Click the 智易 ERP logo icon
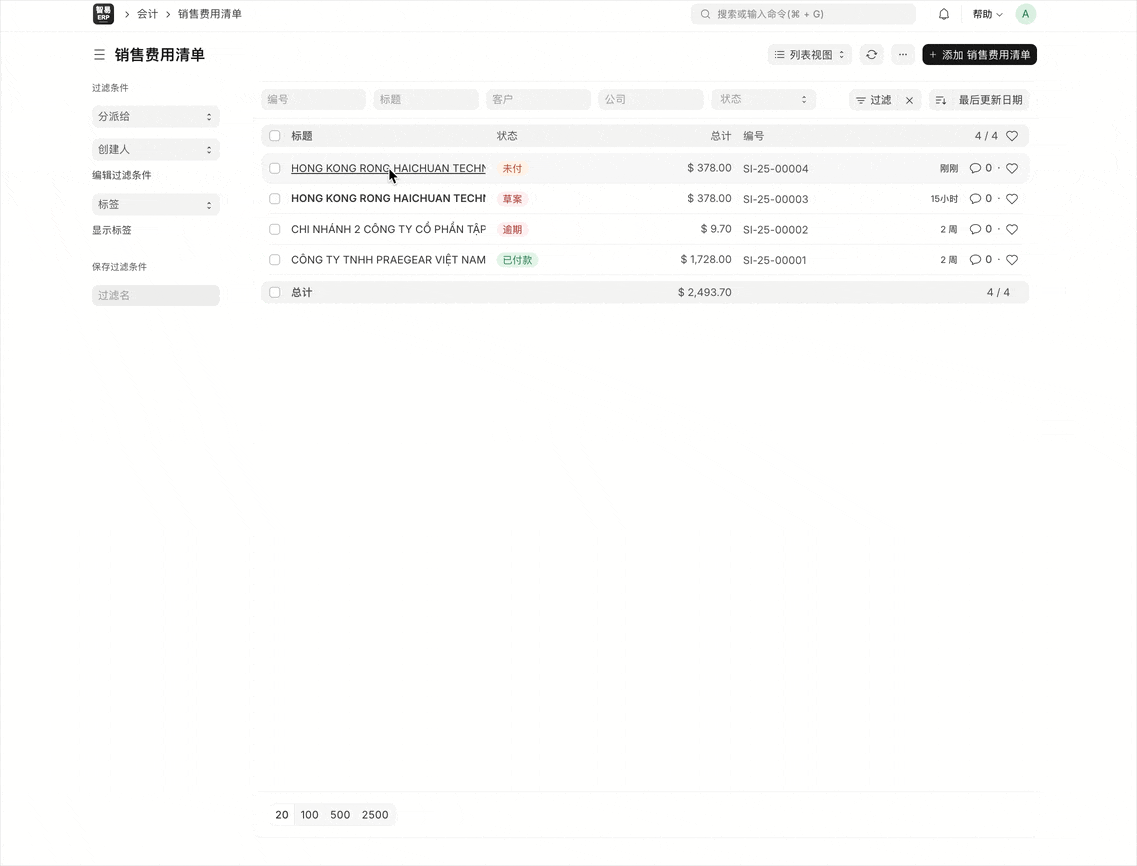1137x866 pixels. point(103,14)
